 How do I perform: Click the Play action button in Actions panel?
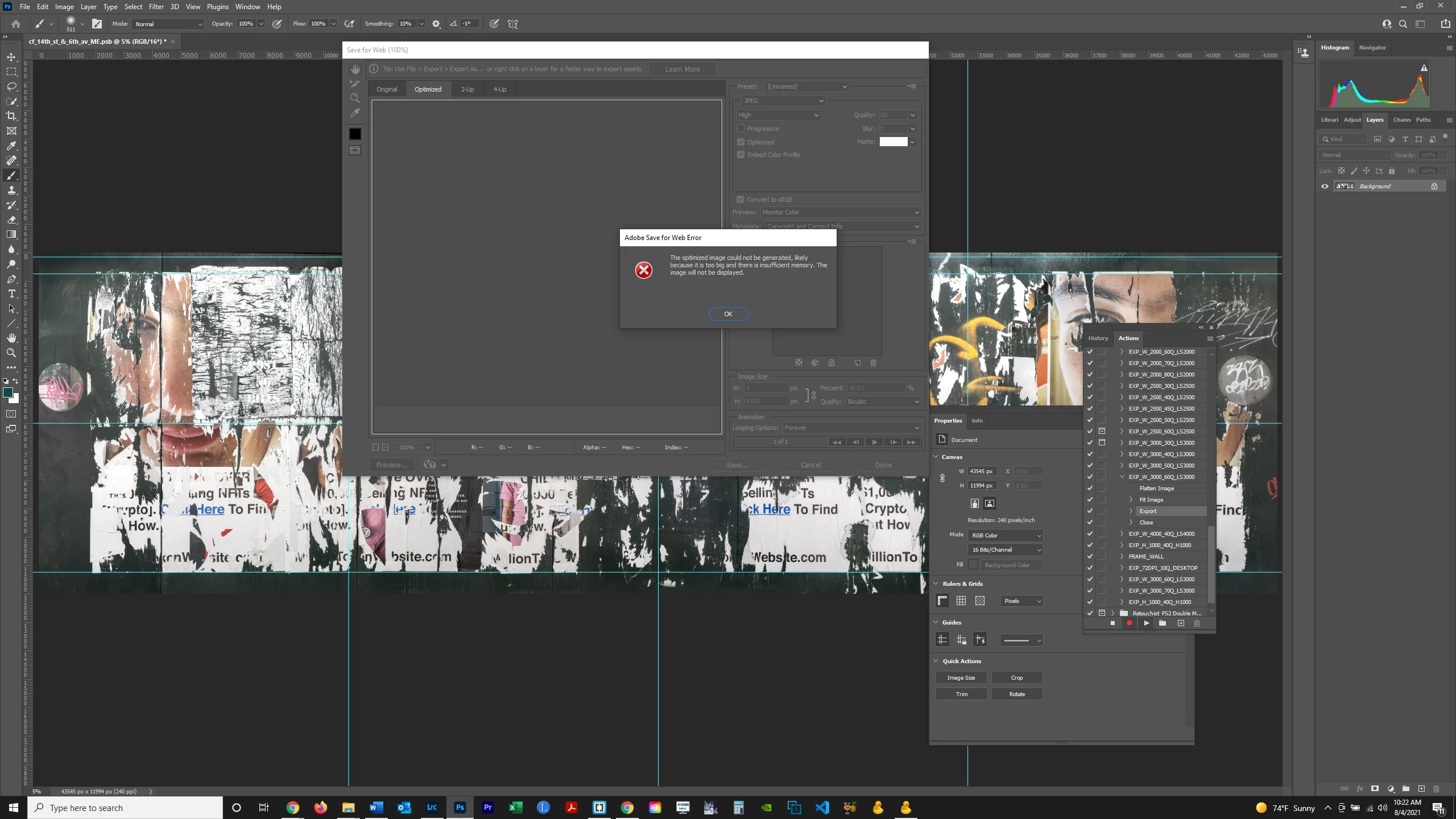click(x=1147, y=623)
